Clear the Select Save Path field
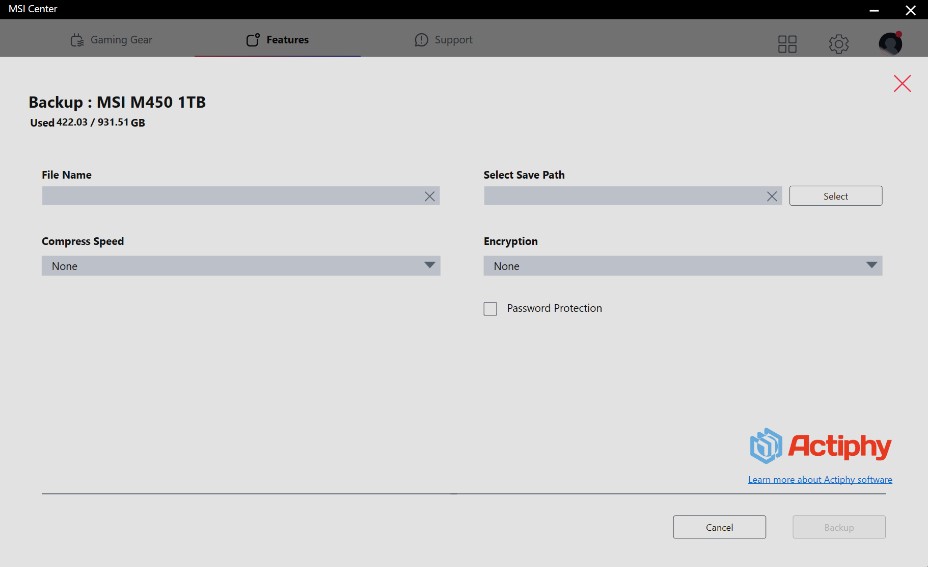This screenshot has width=928, height=567. pos(772,197)
